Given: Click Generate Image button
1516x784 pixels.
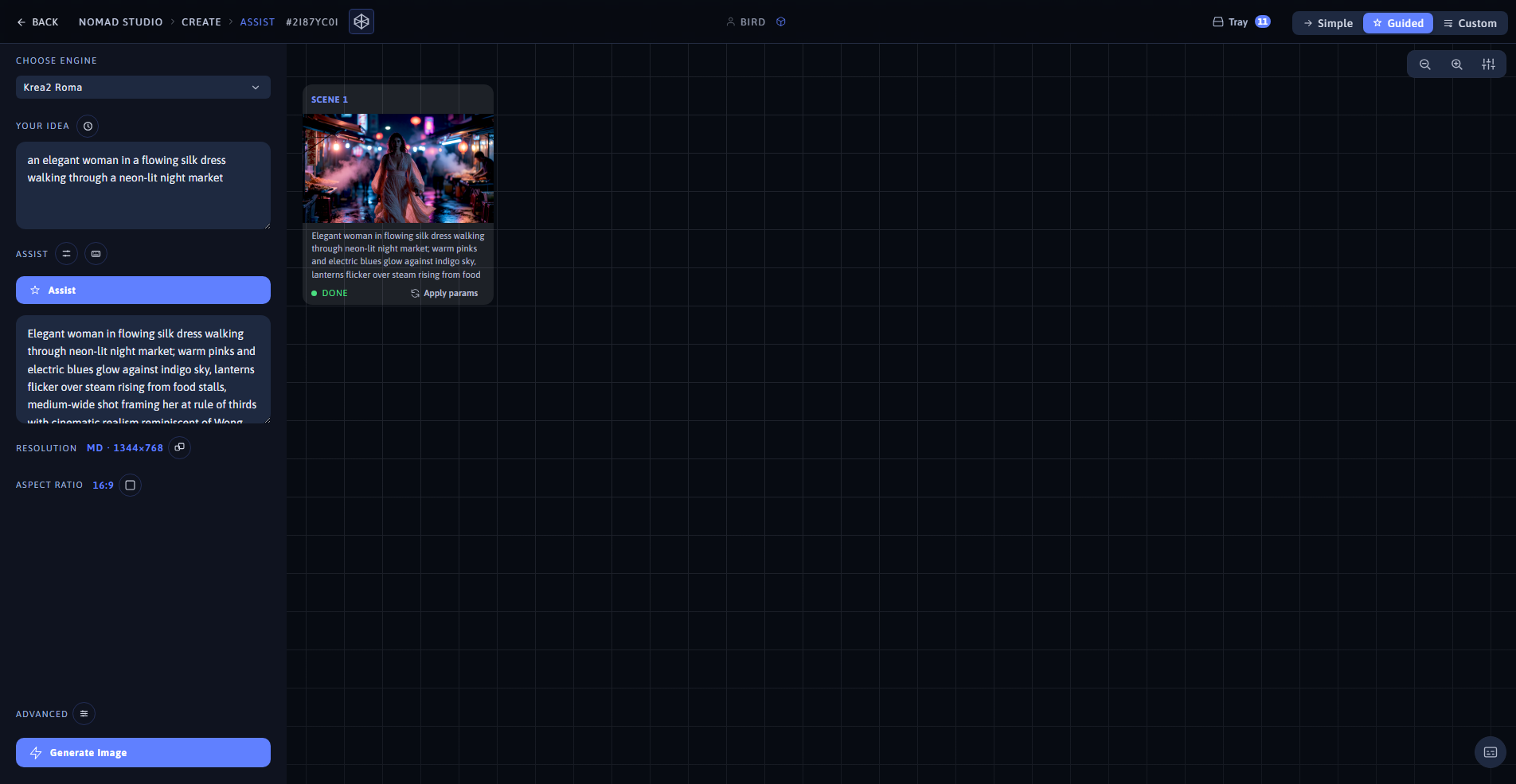Looking at the screenshot, I should [x=143, y=753].
